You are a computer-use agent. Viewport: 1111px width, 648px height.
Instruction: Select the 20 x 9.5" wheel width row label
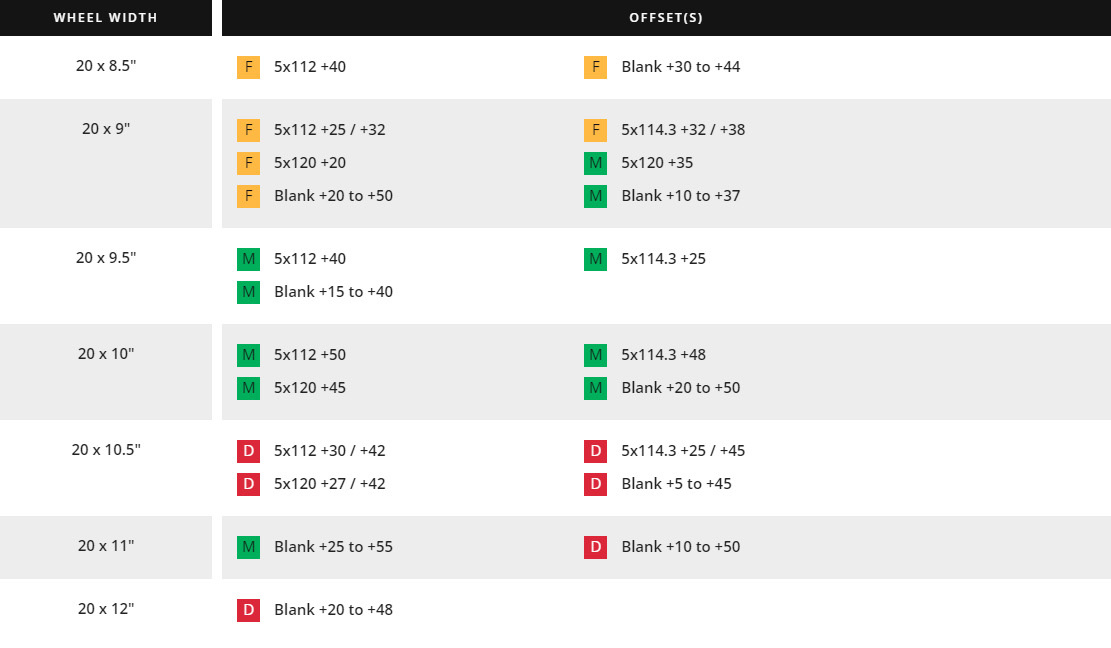point(106,257)
